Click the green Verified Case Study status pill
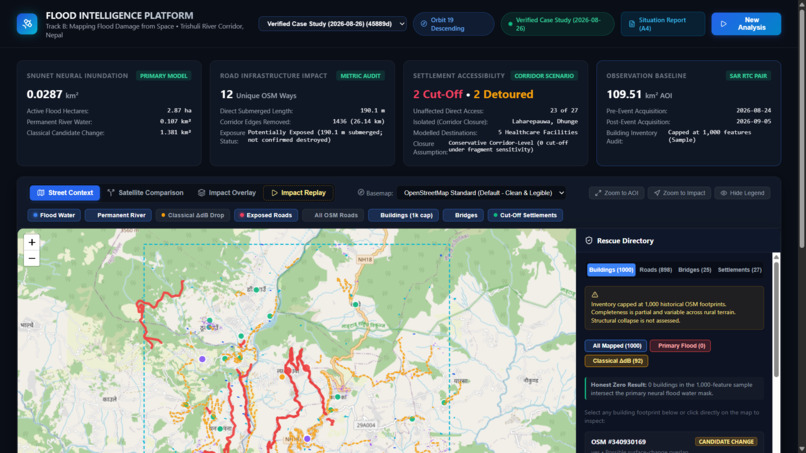The width and height of the screenshot is (806, 453). (x=557, y=24)
